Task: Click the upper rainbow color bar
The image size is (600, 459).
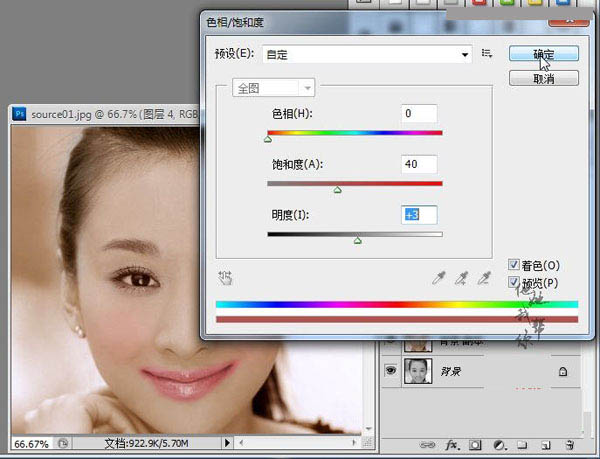Action: tap(397, 304)
